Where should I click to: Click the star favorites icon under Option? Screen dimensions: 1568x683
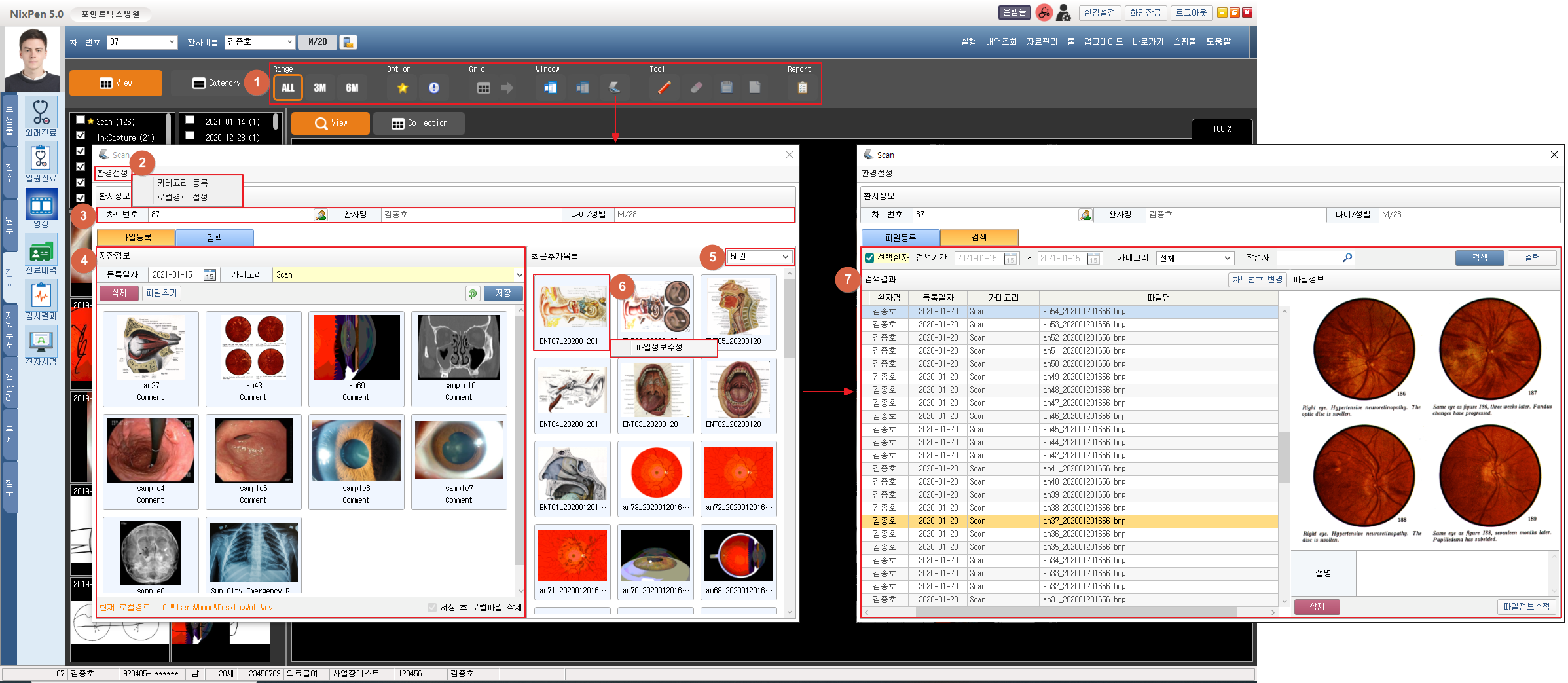pyautogui.click(x=402, y=88)
